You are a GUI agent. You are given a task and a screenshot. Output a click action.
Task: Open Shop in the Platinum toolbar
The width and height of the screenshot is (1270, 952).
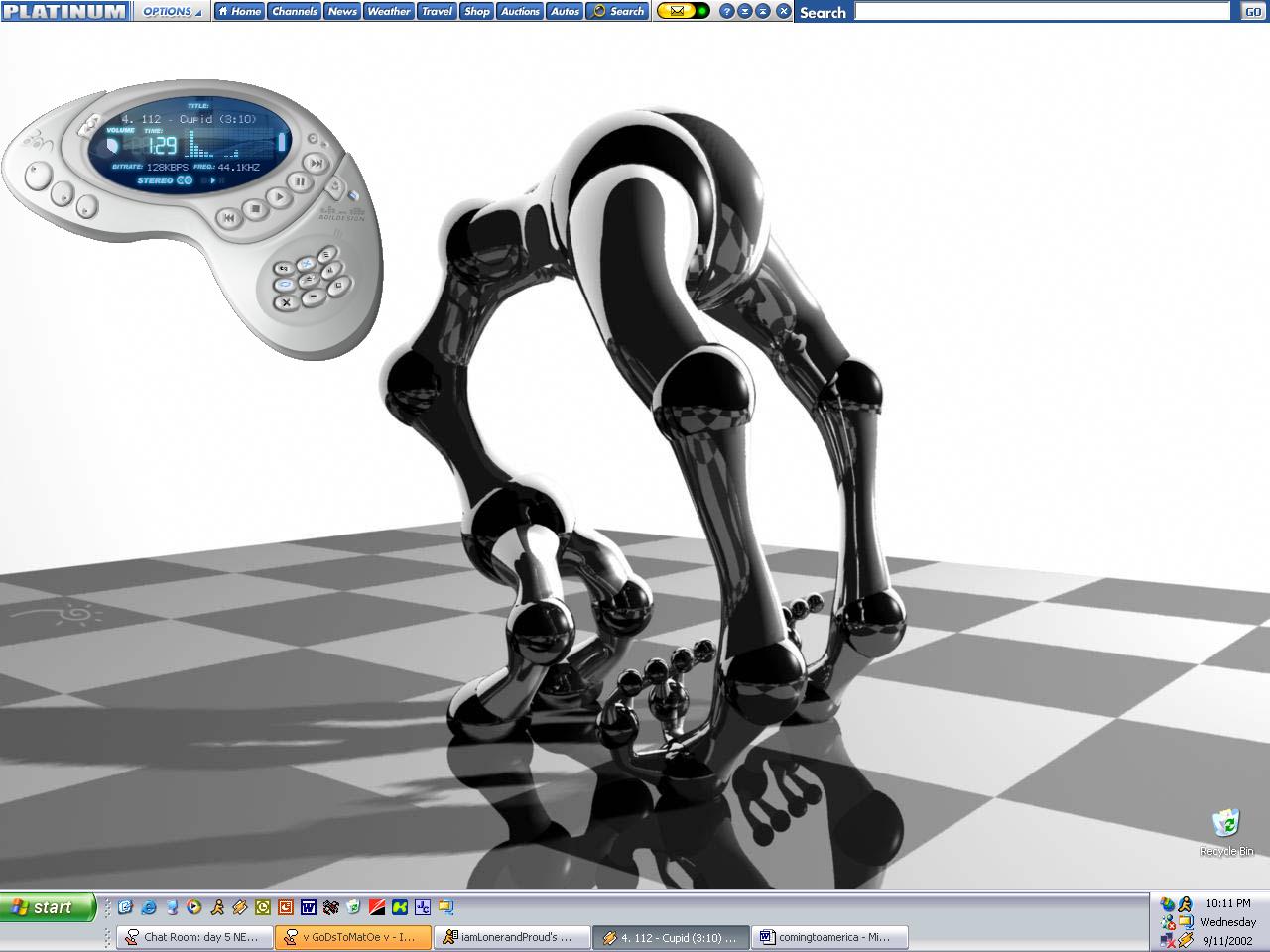(477, 11)
